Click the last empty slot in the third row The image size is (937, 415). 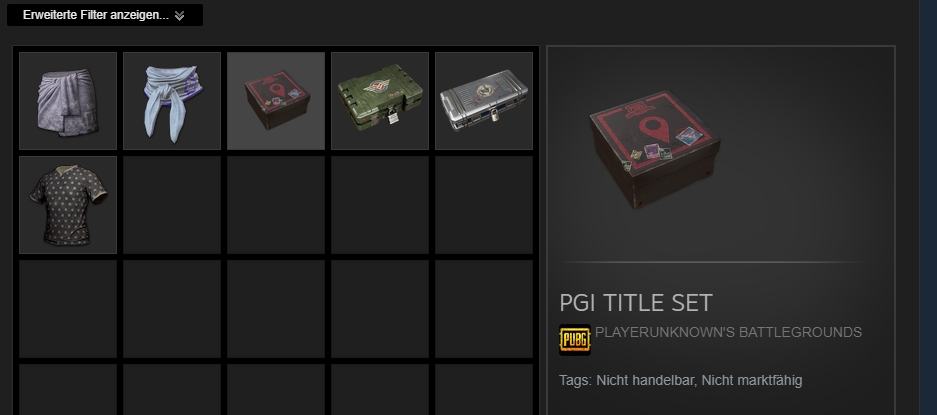(484, 309)
